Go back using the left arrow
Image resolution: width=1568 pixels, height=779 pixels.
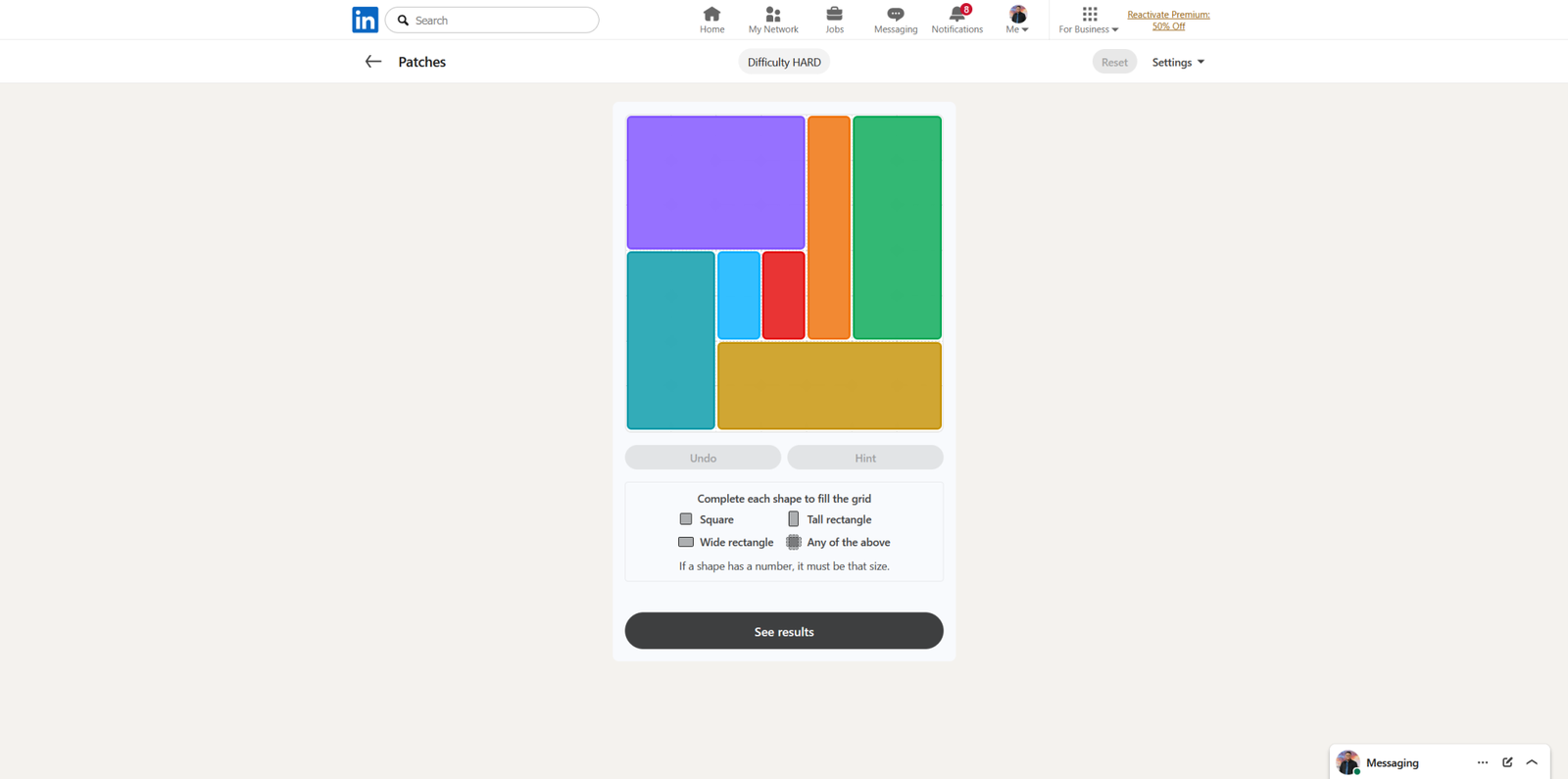(x=372, y=62)
